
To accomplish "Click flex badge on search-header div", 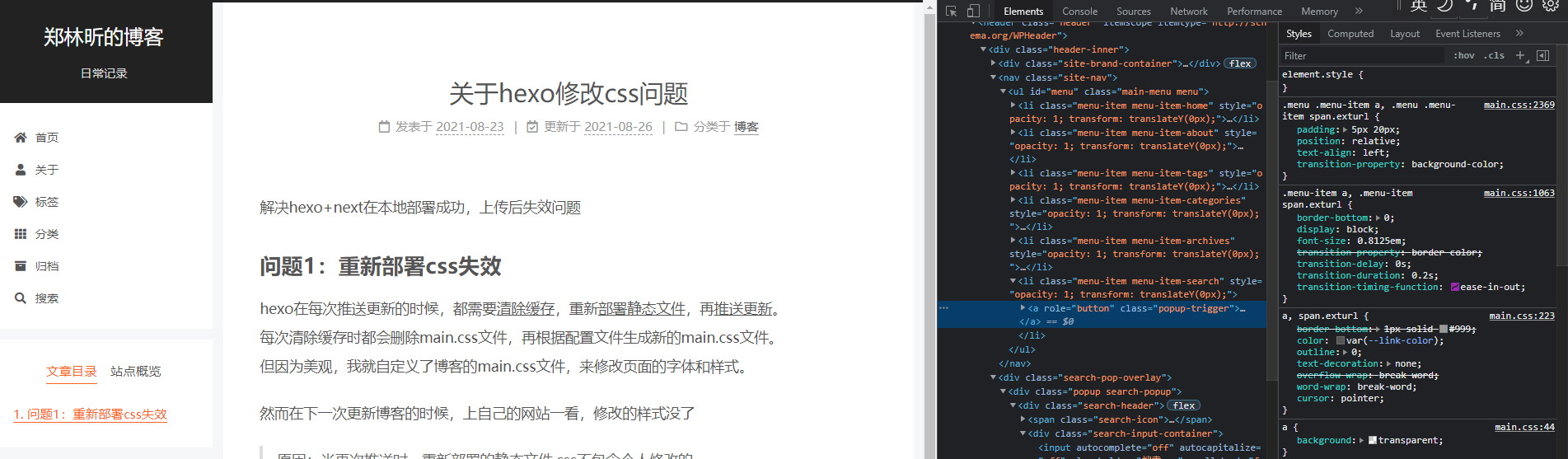I will click(1183, 405).
